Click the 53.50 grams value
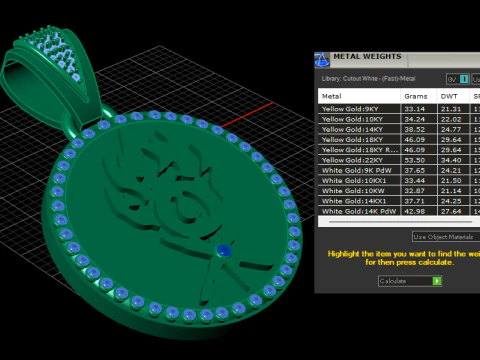 (x=415, y=160)
